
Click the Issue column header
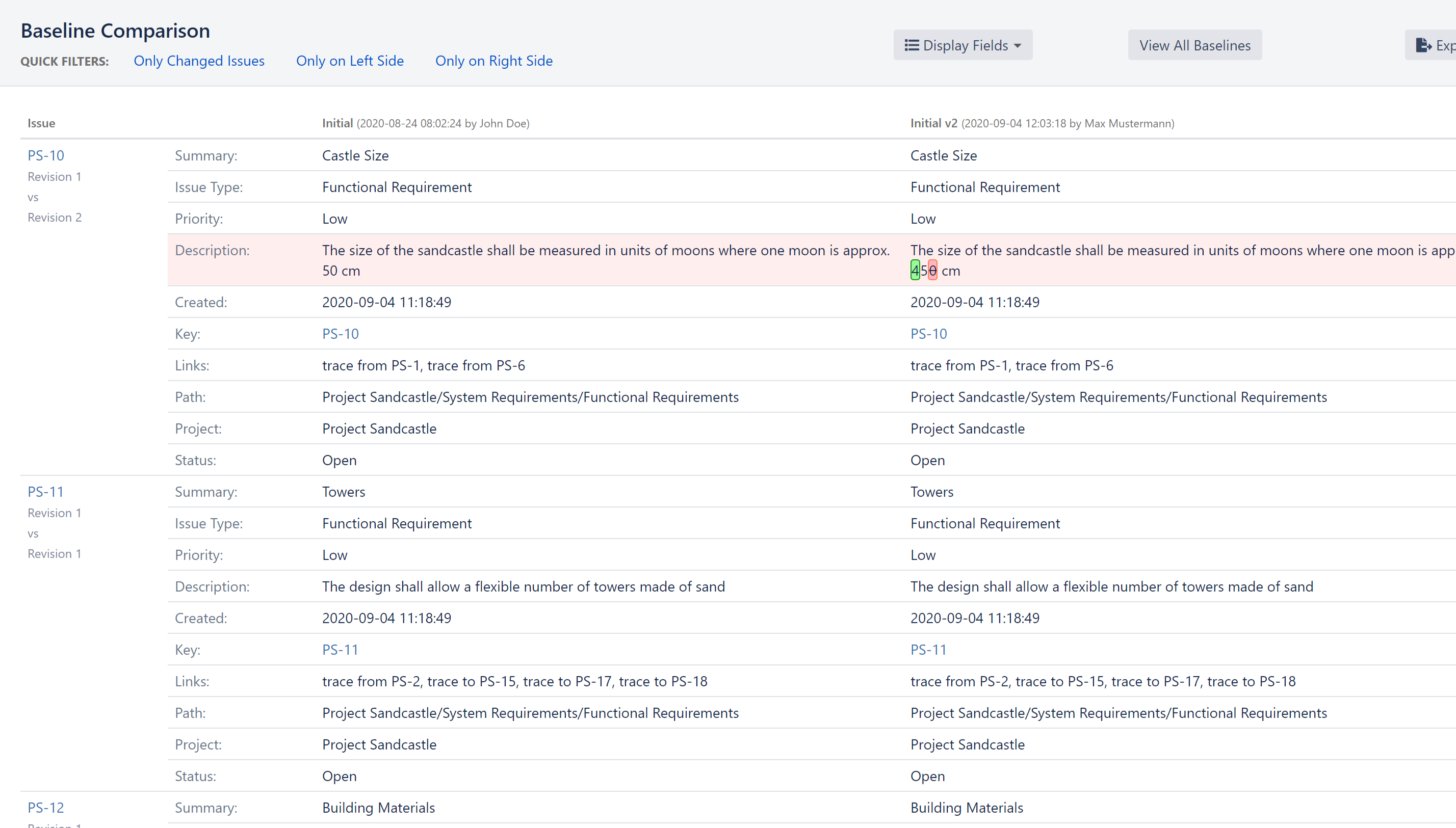point(41,123)
